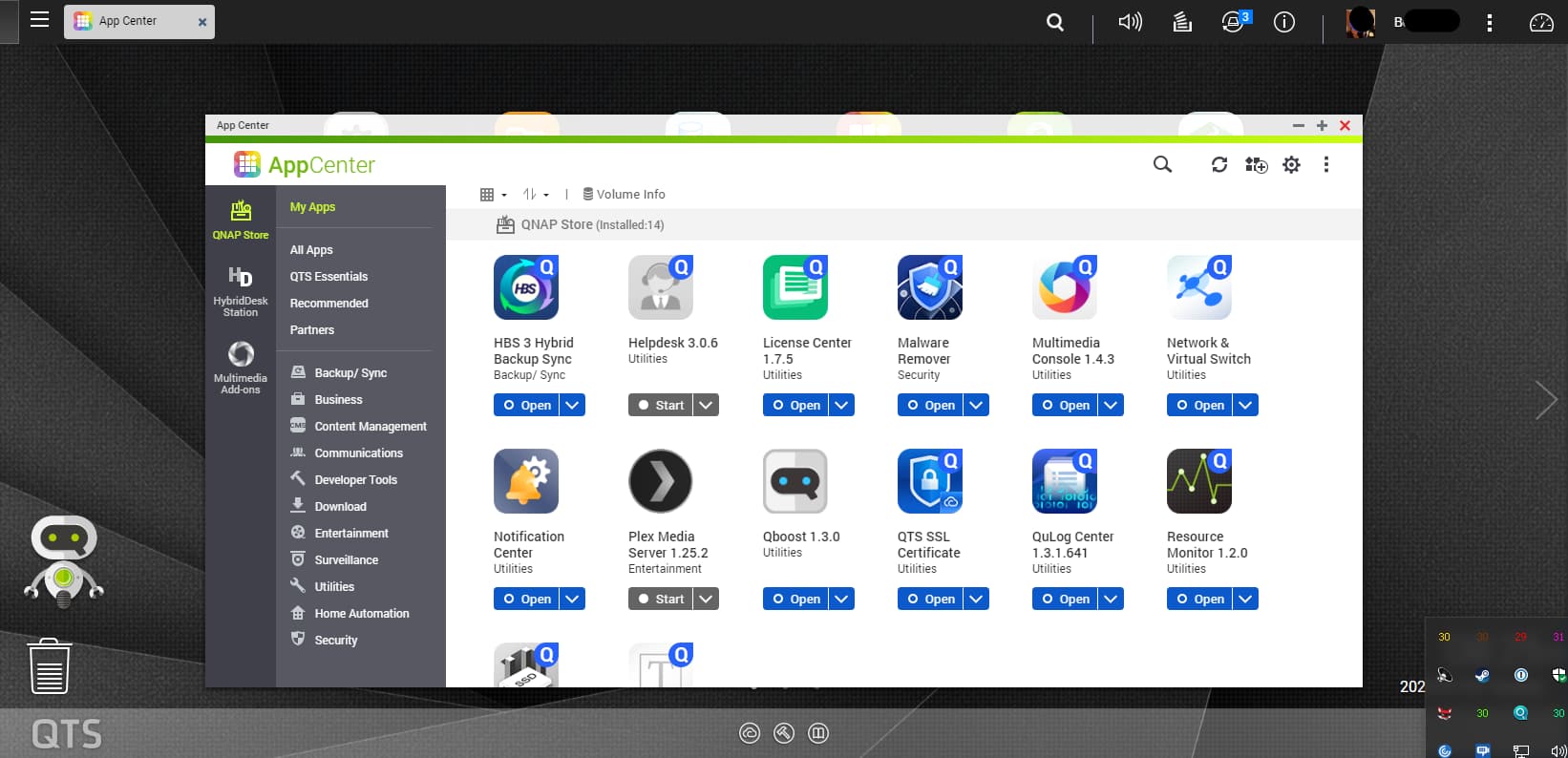Go to the next desktop page arrow
Screen dimensions: 1568x758
click(x=1546, y=400)
